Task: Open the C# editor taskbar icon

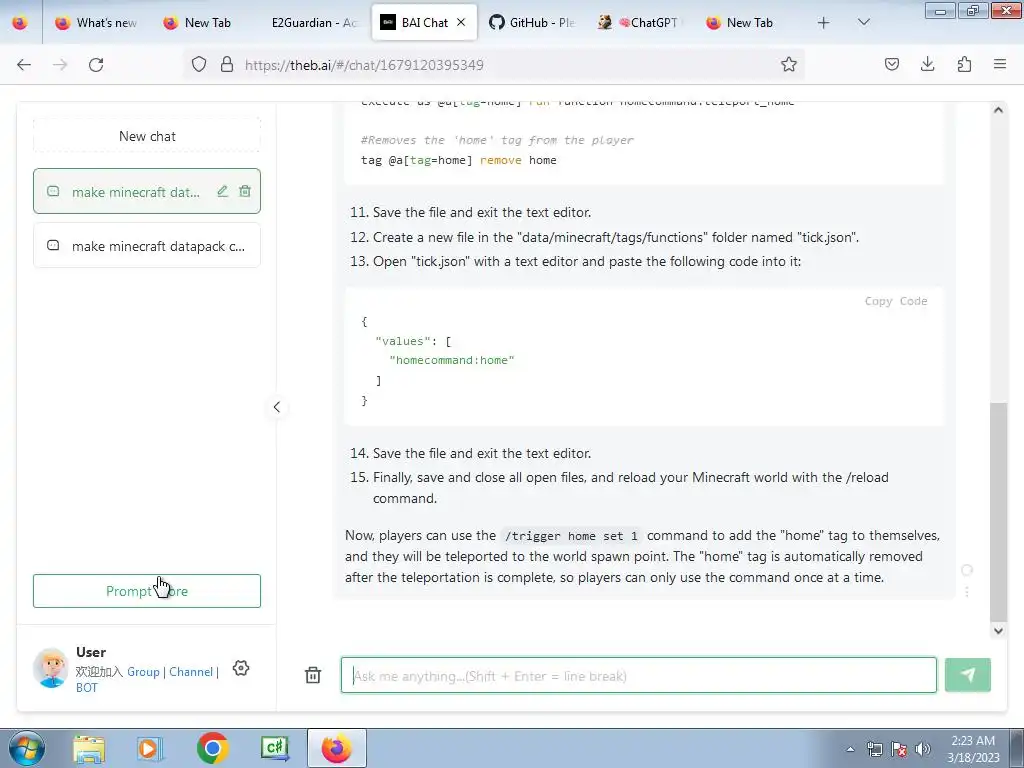Action: pyautogui.click(x=274, y=748)
